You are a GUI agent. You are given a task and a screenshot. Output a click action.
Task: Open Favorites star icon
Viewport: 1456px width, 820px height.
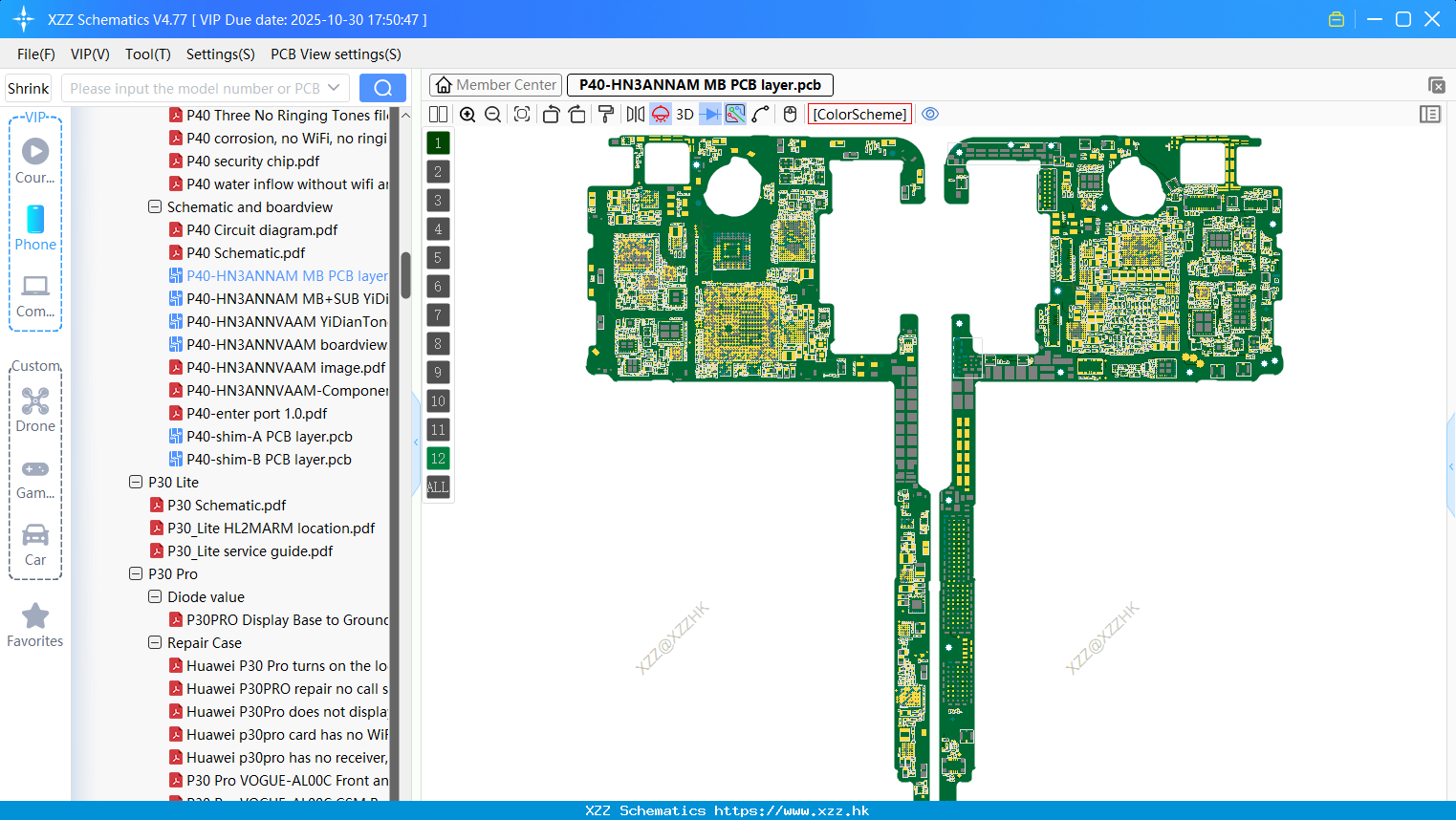tap(35, 626)
